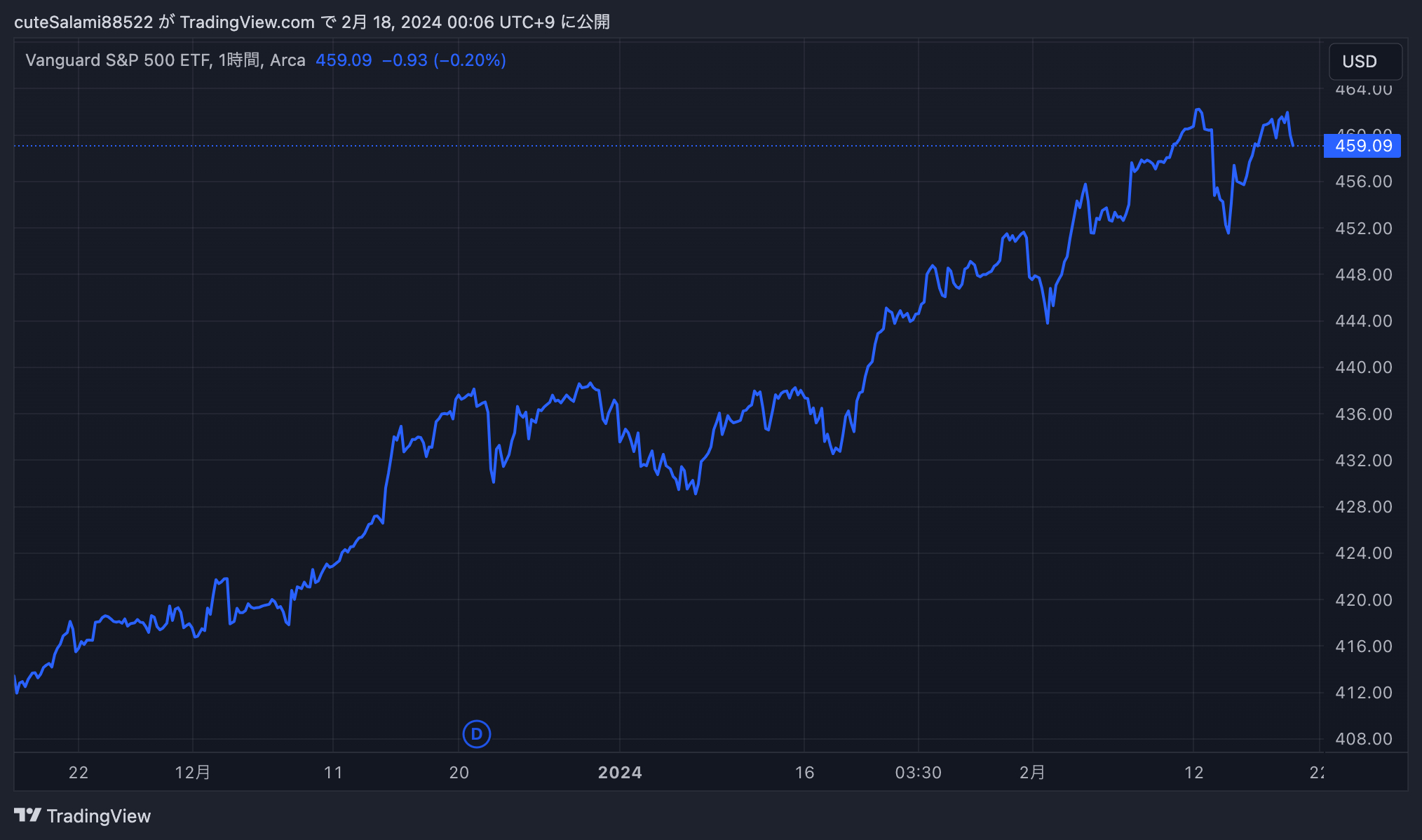Click the 03:30 time axis label
The width and height of the screenshot is (1422, 840).
(x=918, y=773)
